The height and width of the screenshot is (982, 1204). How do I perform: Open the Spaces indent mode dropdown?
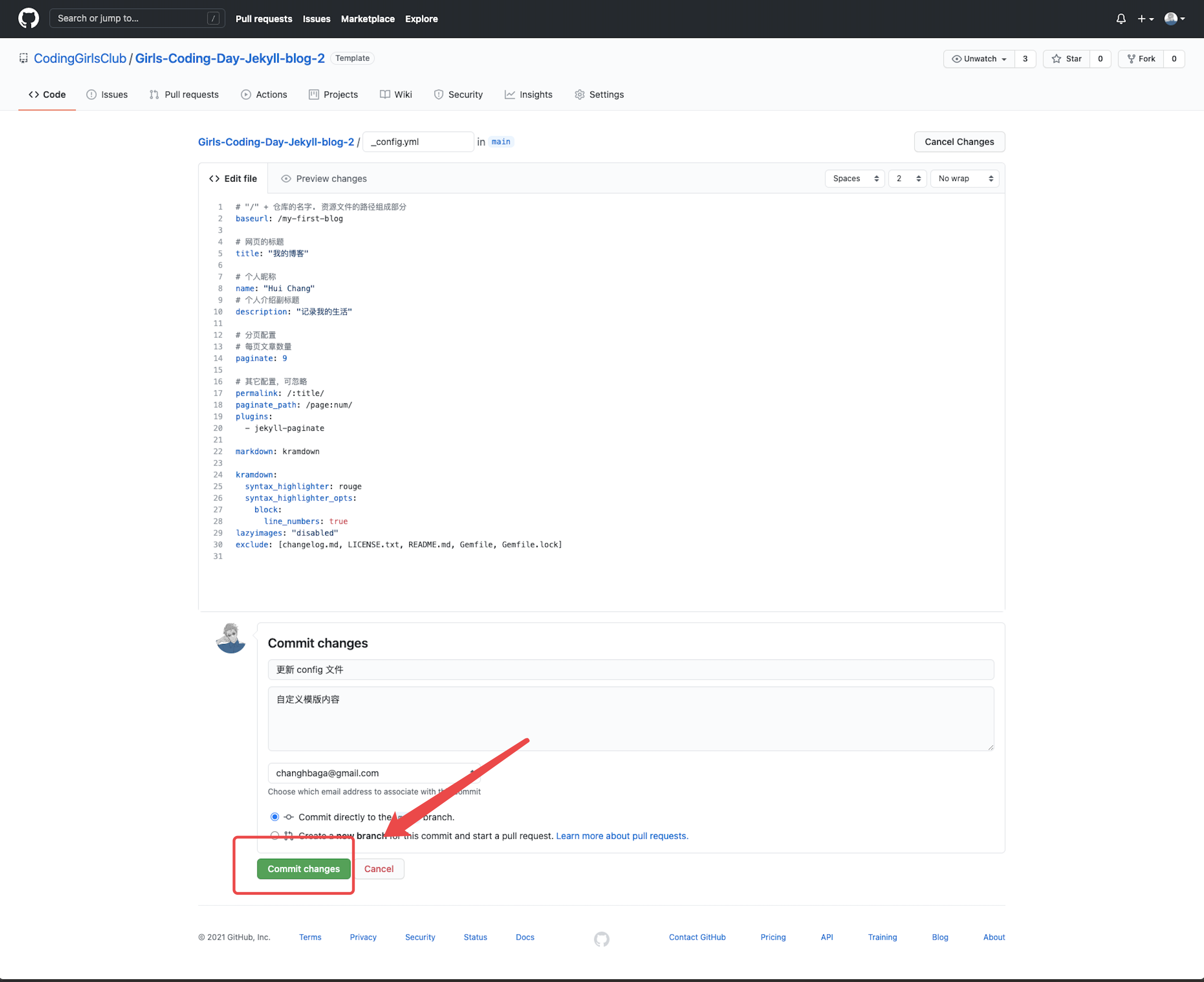854,179
